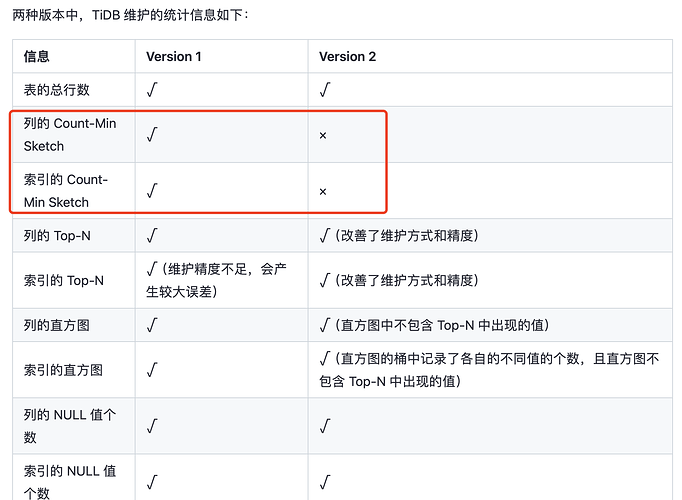This screenshot has height=500, width=682.
Task: Click the 索引的 Top-N row label
Action: [63, 281]
